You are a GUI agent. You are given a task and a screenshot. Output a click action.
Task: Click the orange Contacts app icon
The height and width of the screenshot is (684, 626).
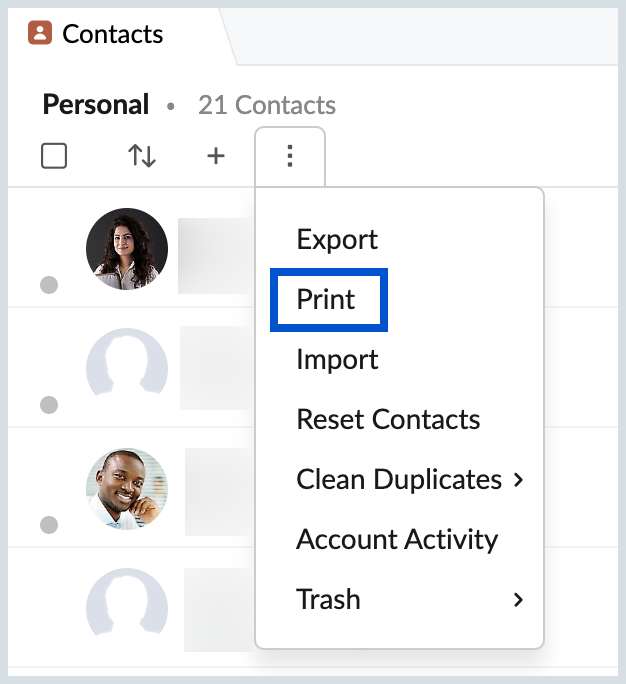click(40, 33)
